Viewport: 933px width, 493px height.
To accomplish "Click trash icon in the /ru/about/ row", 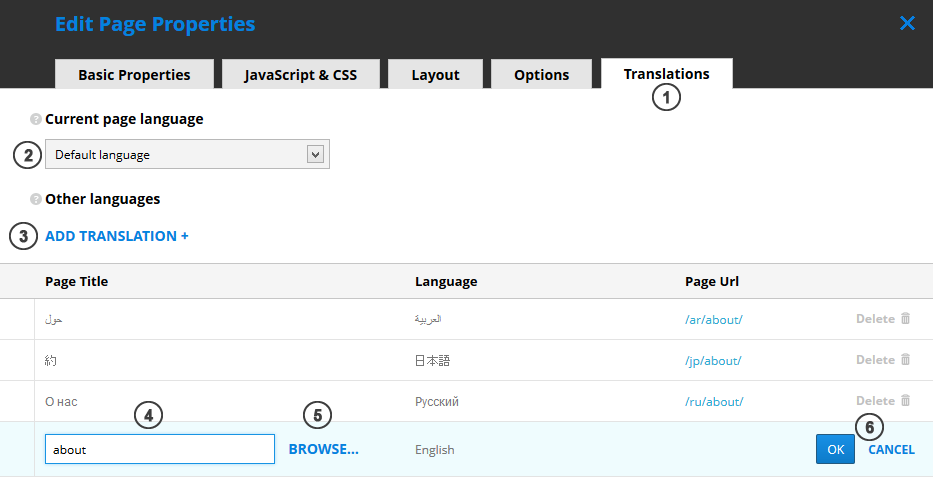I will click(x=906, y=400).
